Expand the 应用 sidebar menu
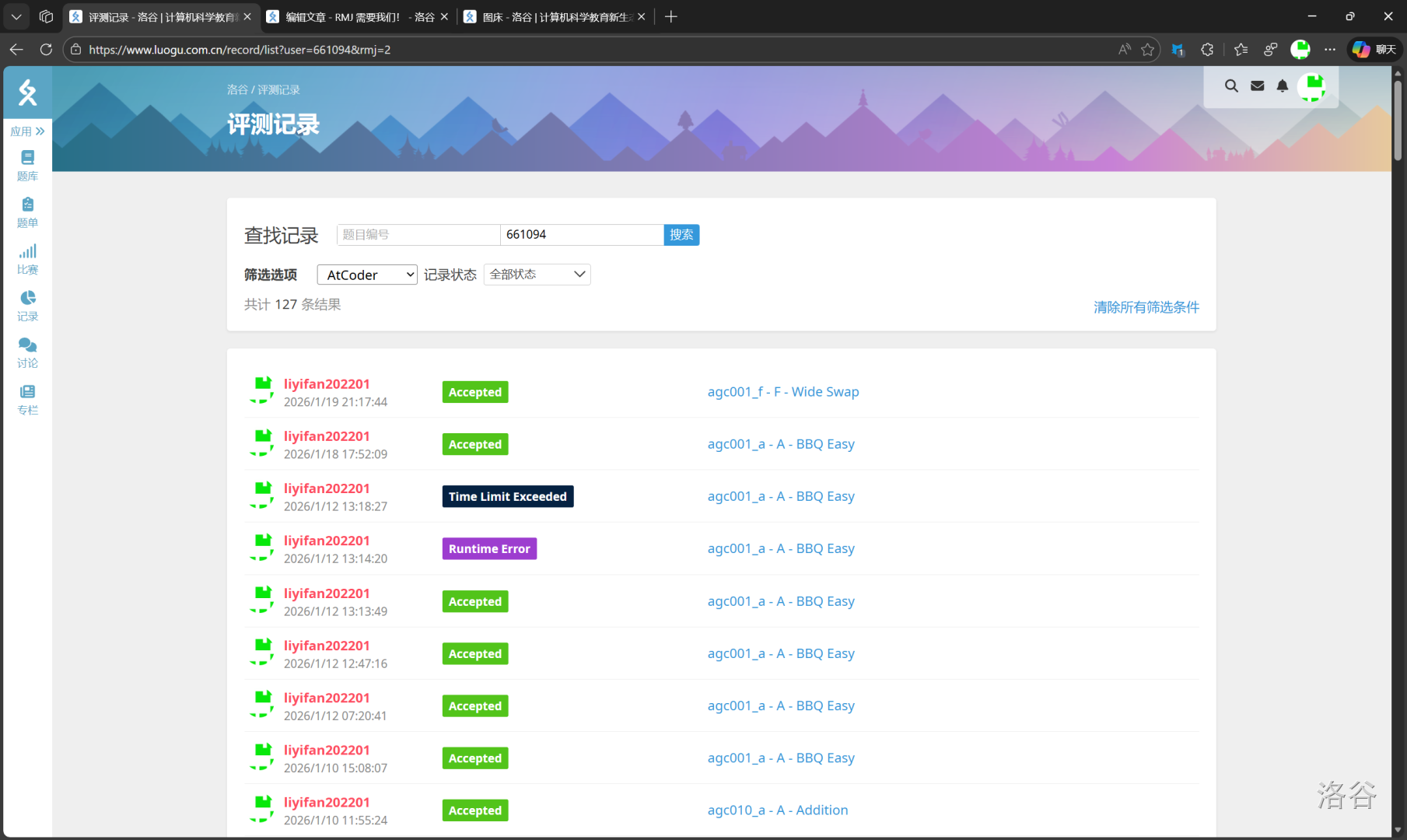1407x840 pixels. click(x=27, y=131)
